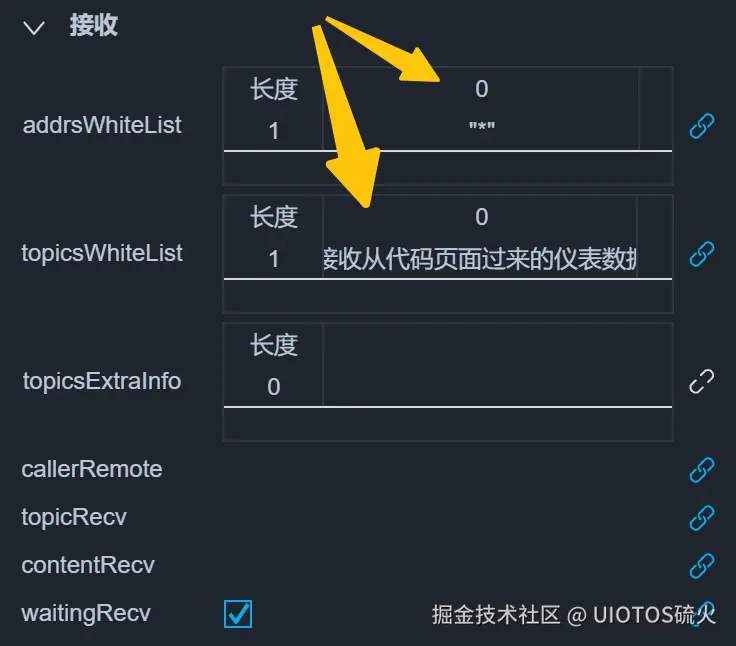
Task: Click the unlinked chain icon beside topicsExtraInfo
Action: pos(702,381)
